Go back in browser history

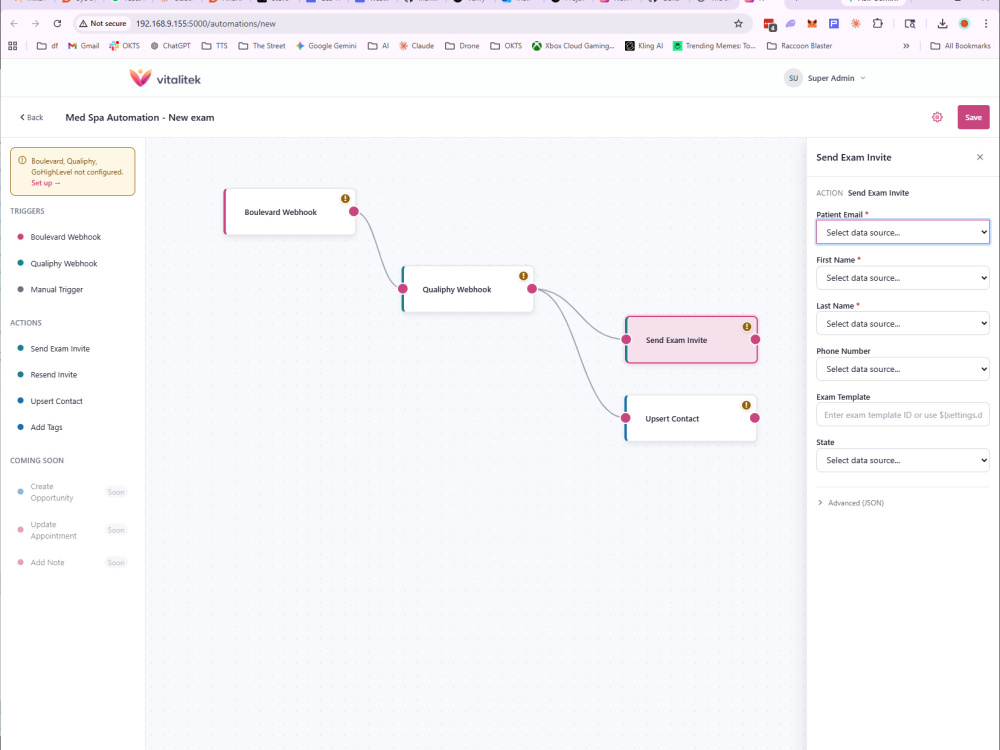(14, 24)
